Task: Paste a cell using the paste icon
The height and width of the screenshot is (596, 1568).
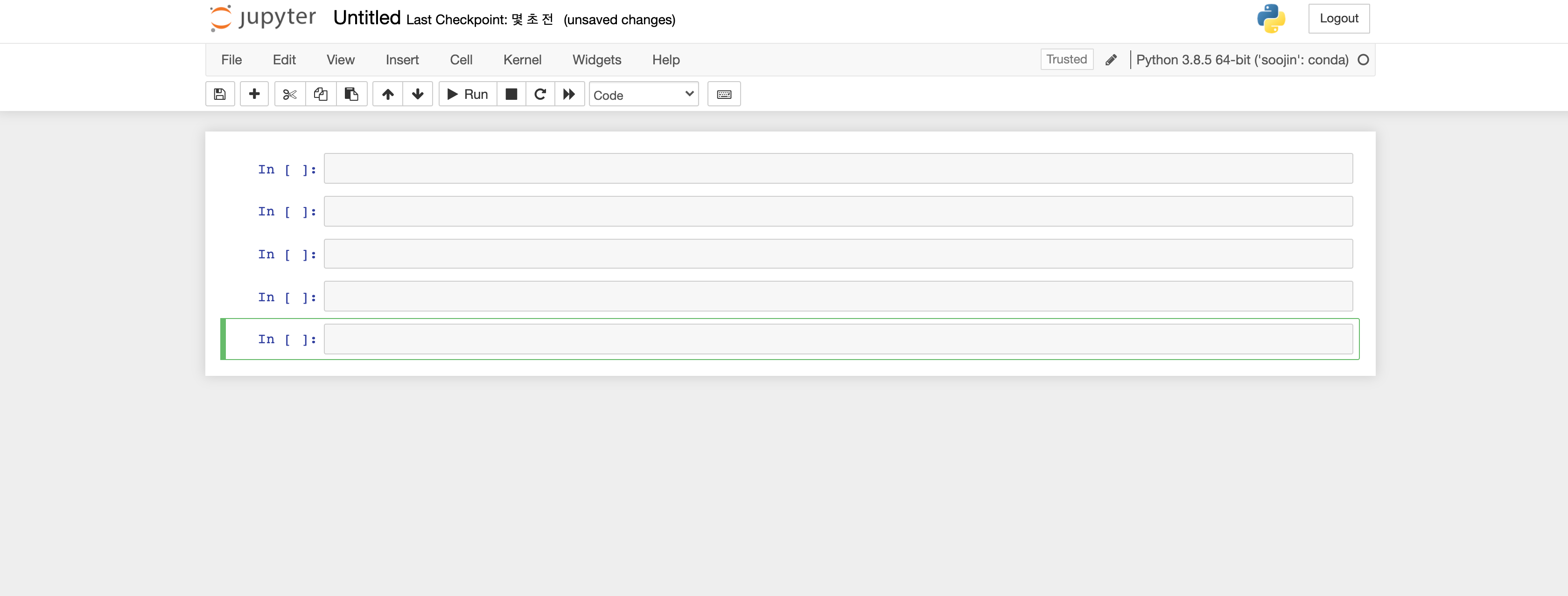Action: (352, 94)
